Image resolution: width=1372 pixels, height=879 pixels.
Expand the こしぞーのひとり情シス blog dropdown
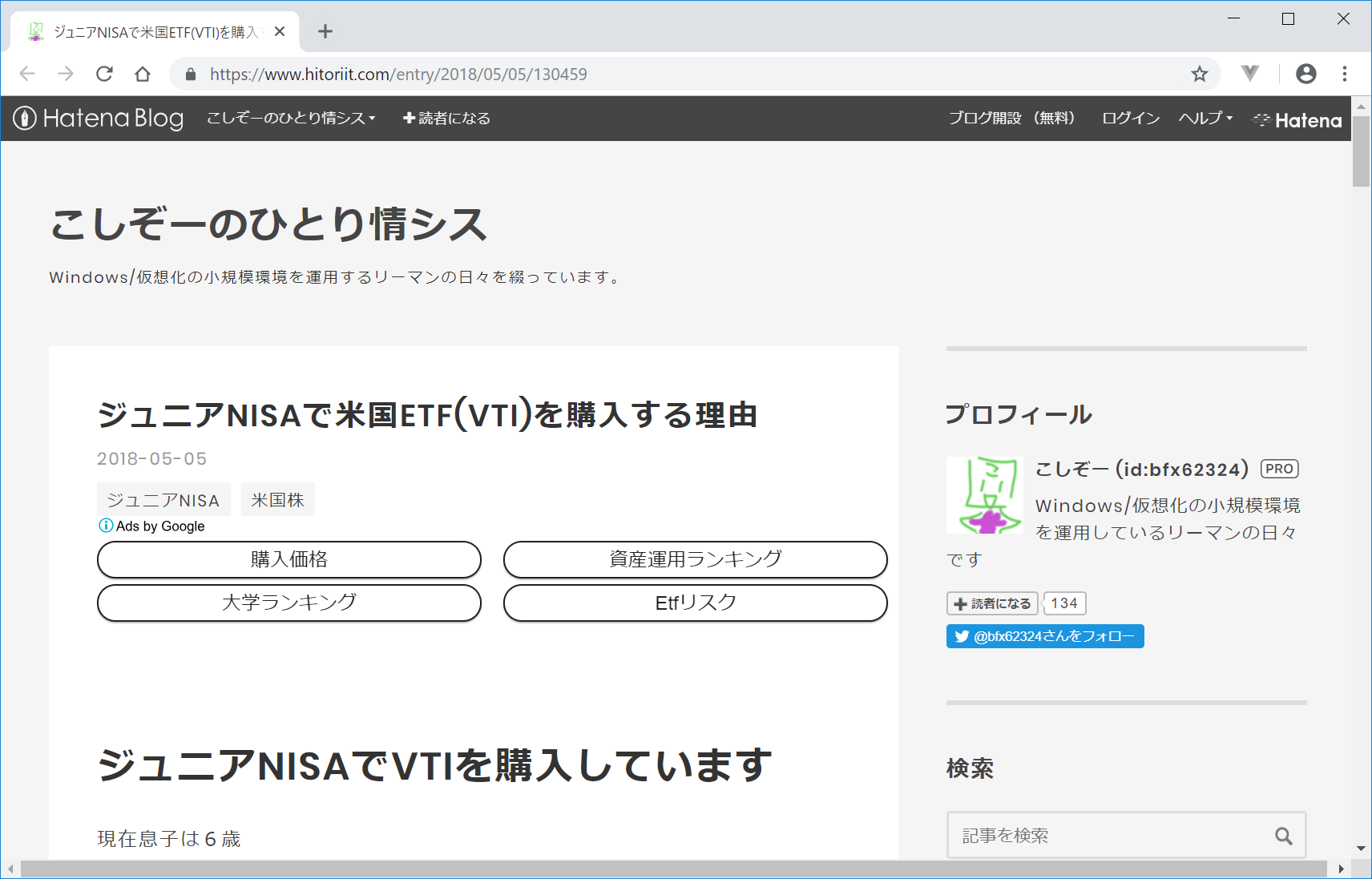pyautogui.click(x=291, y=119)
